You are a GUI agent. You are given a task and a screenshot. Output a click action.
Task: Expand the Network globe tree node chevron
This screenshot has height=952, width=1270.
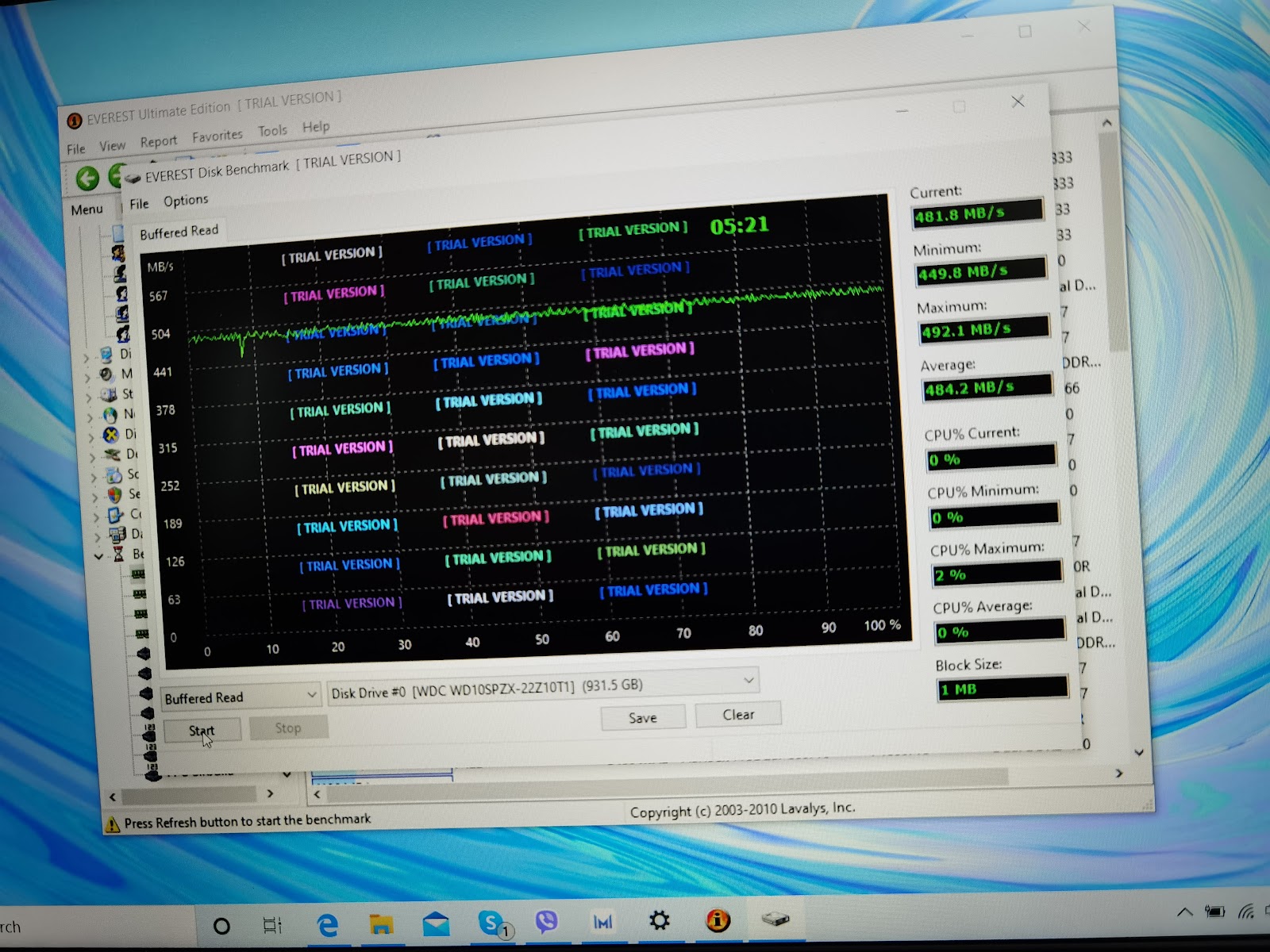pyautogui.click(x=90, y=418)
